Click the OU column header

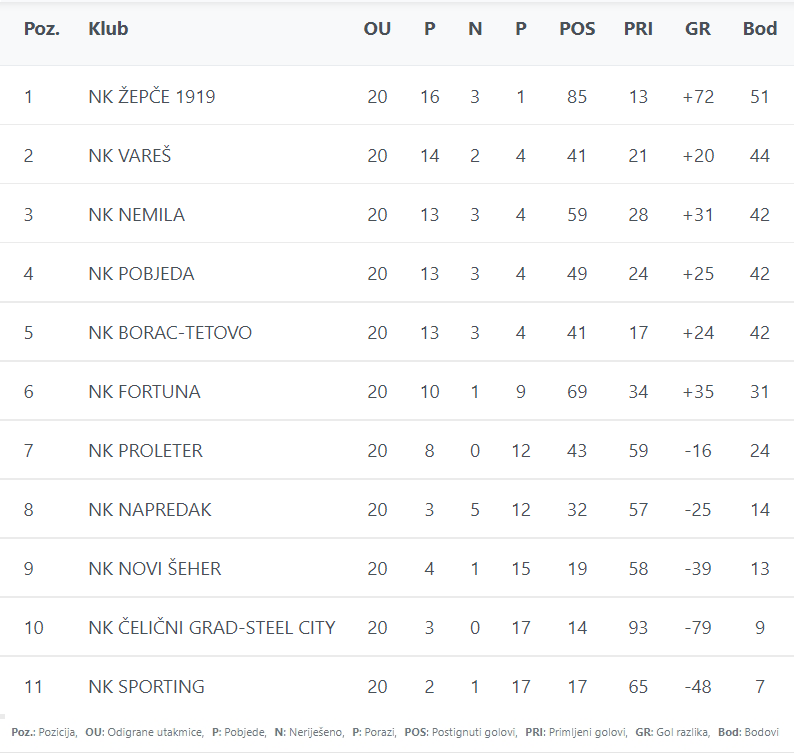pos(377,29)
